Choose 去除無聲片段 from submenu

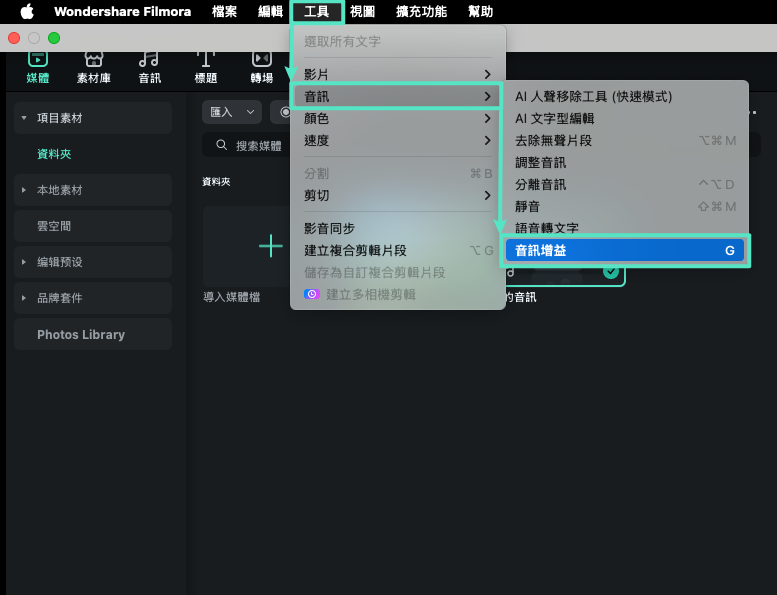(625, 140)
